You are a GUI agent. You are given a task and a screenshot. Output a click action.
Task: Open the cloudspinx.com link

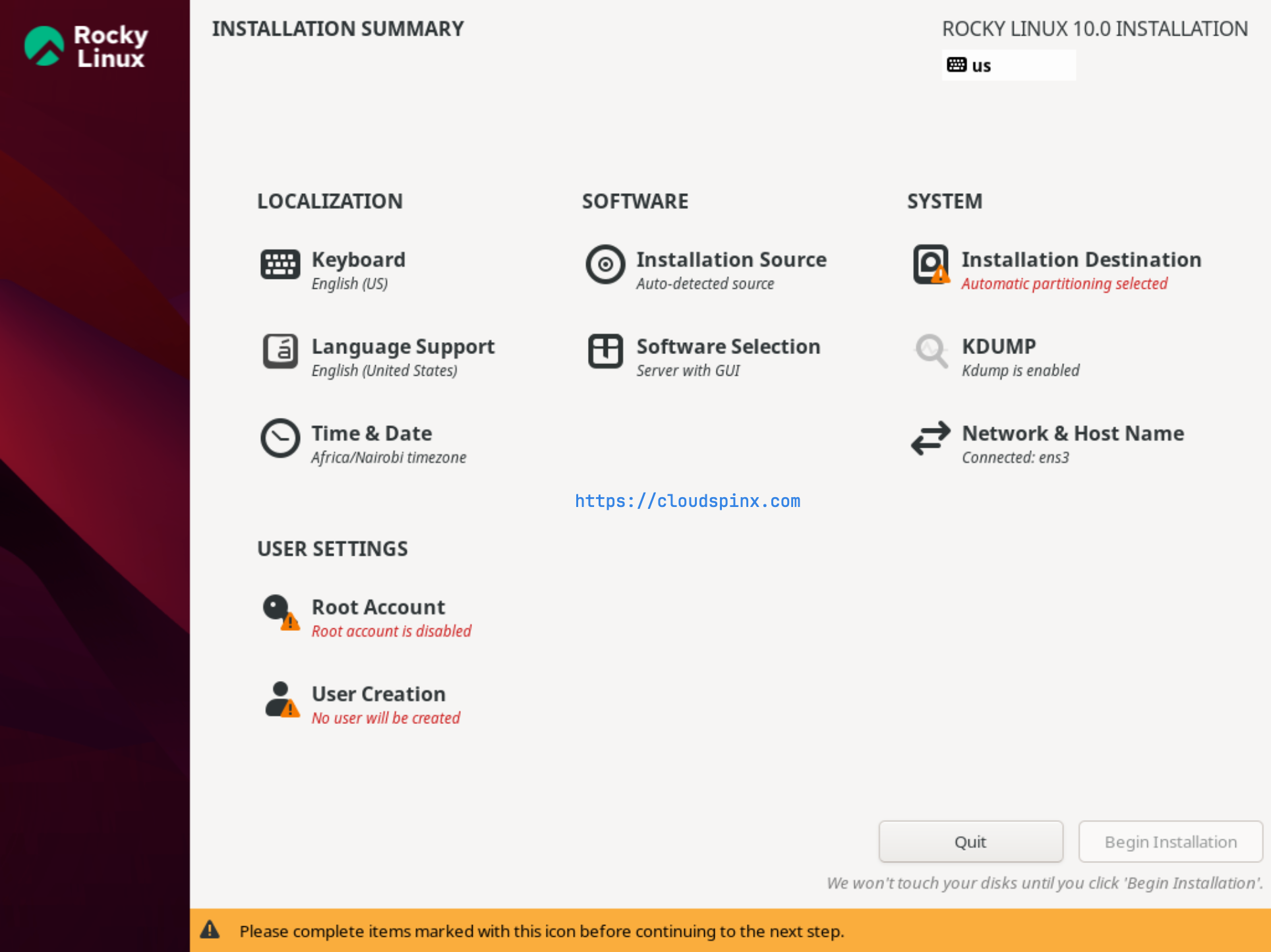coord(686,501)
